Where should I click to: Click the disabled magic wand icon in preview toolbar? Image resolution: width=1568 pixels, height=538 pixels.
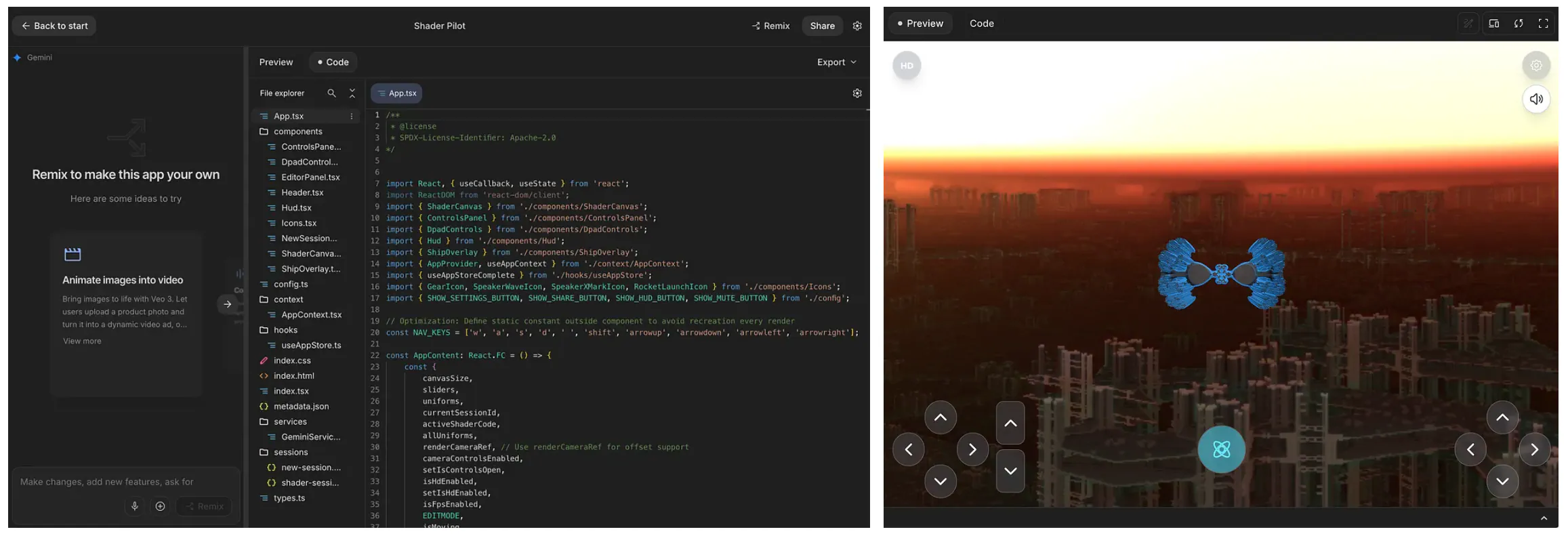1468,24
